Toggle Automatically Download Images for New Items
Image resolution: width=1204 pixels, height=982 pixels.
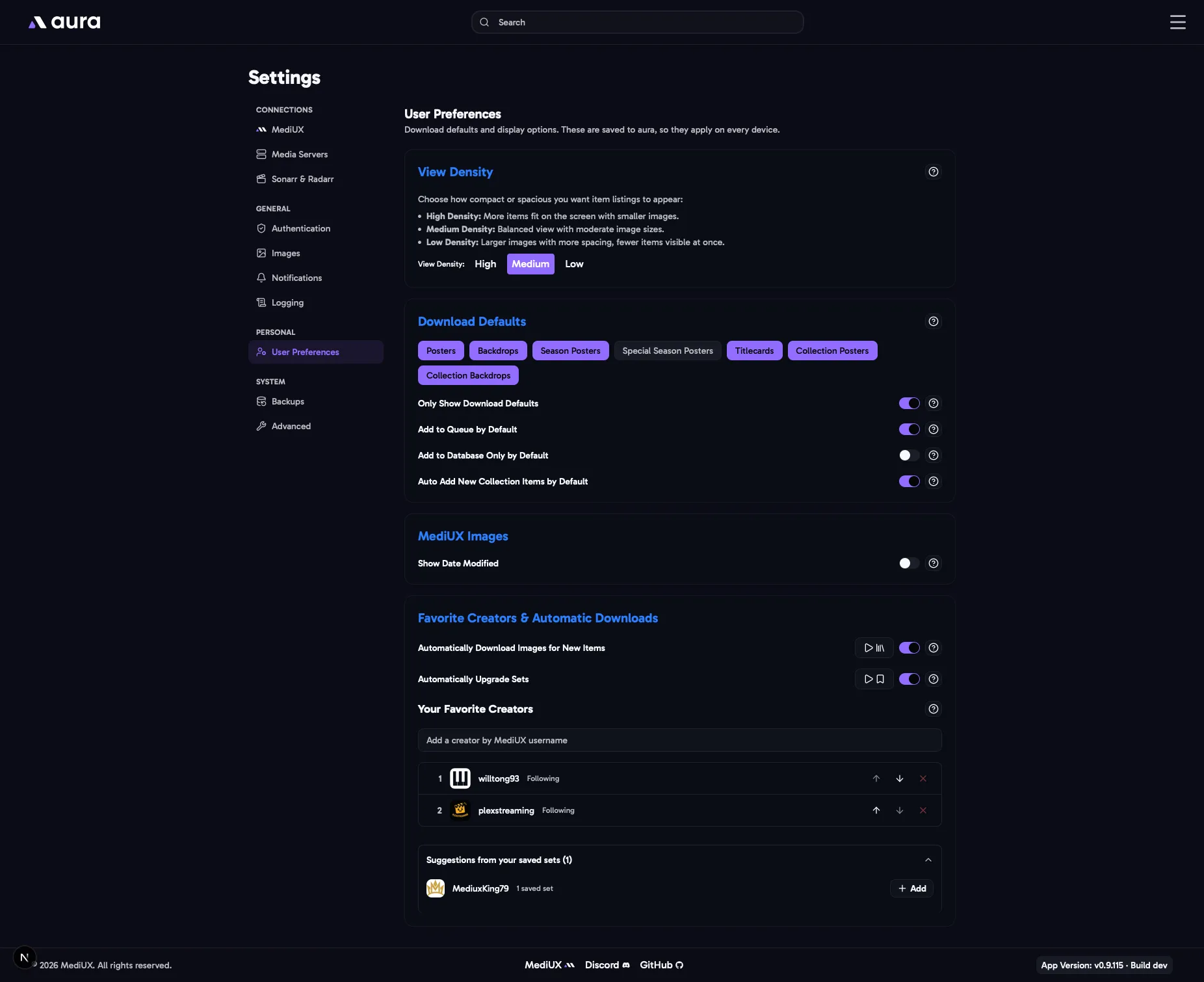[909, 648]
